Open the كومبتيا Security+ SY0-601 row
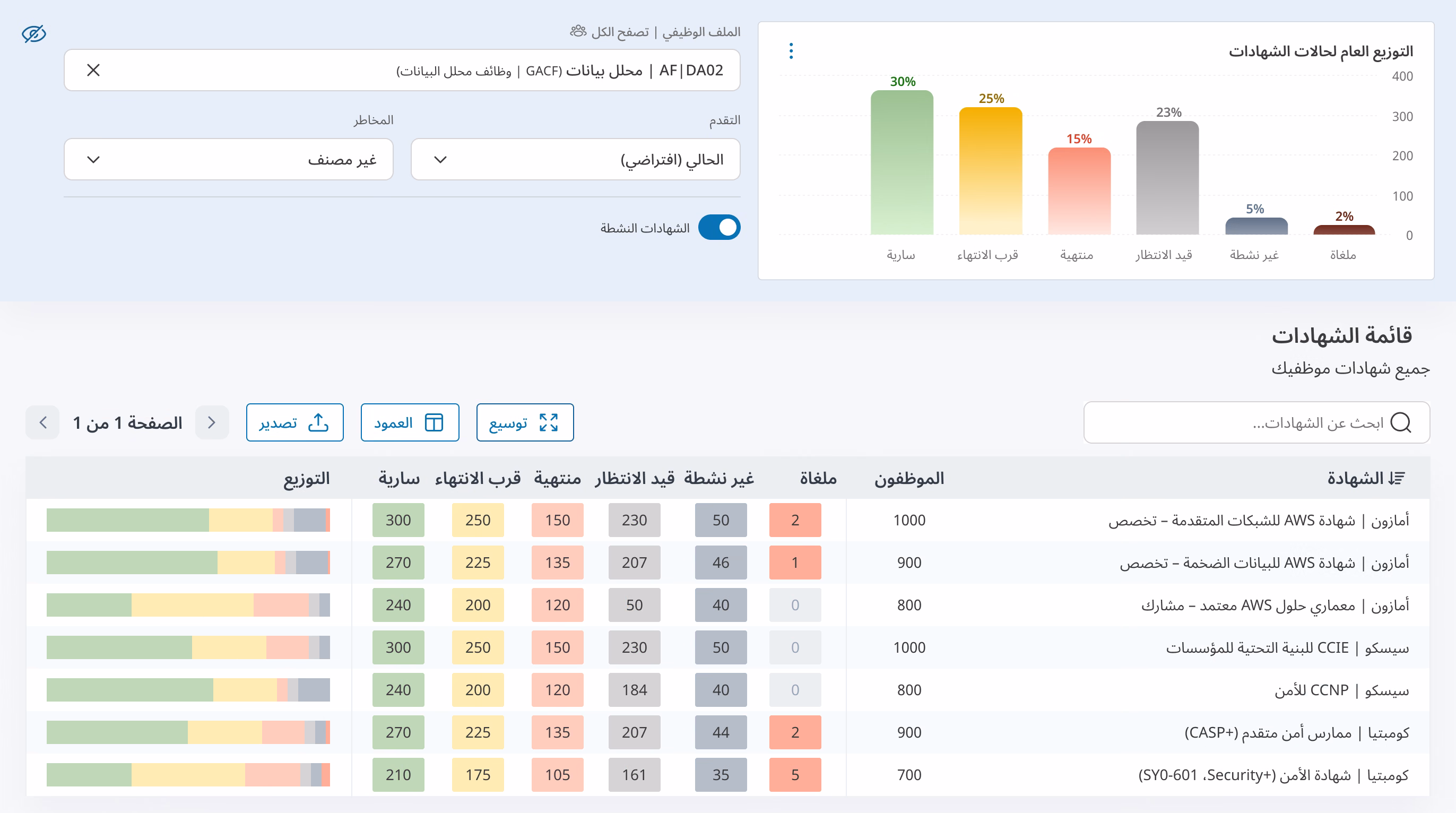This screenshot has height=813, width=1456. 728,775
